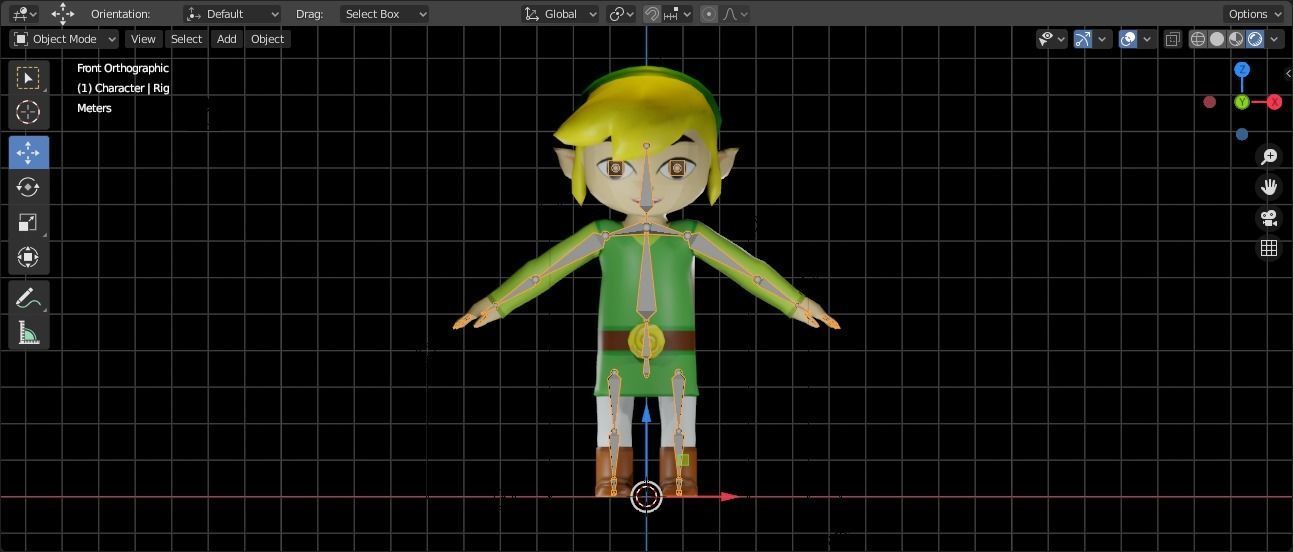Click the character's left eye bone

point(677,168)
